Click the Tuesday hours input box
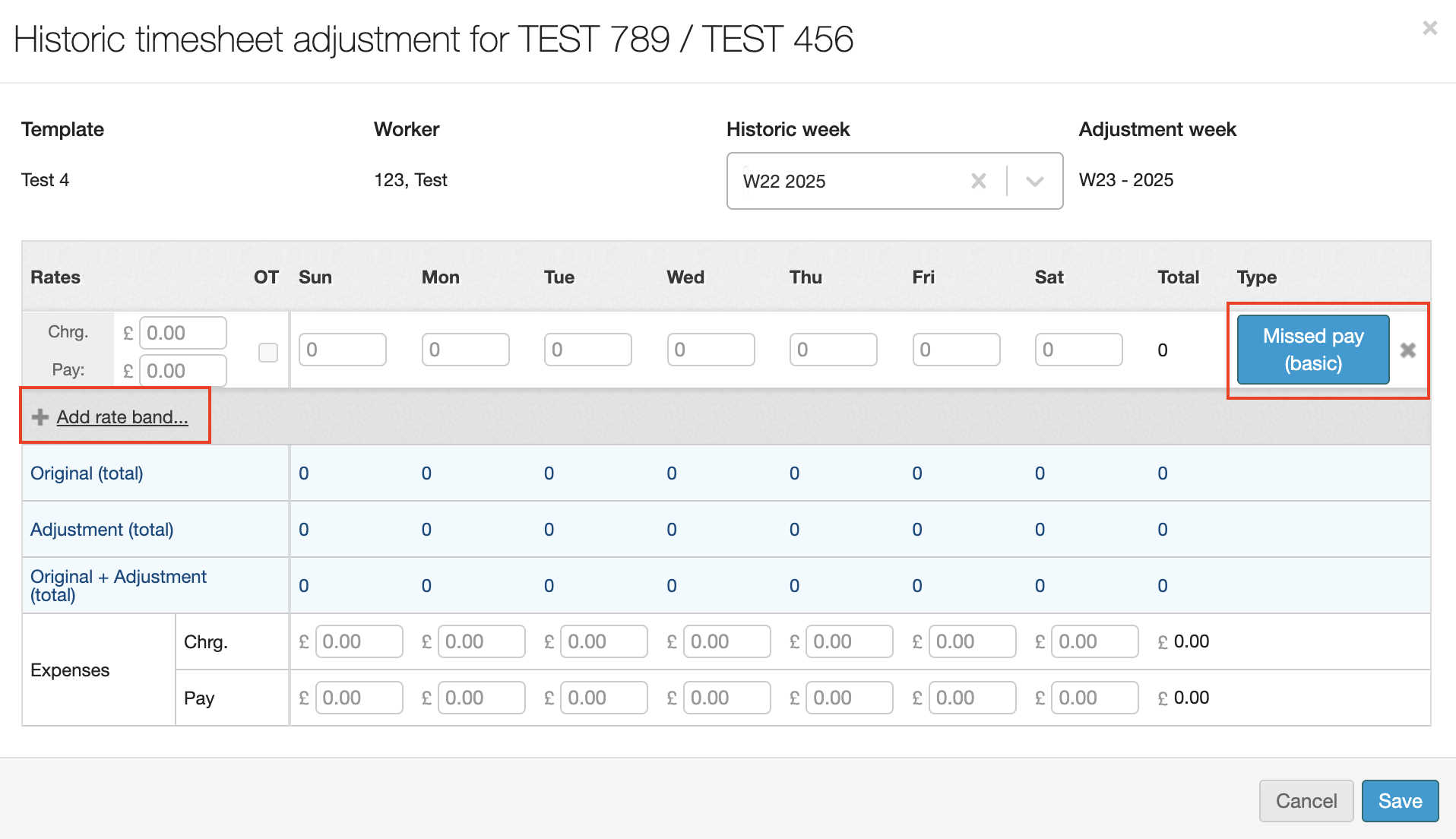Viewport: 1456px width, 839px height. point(587,350)
